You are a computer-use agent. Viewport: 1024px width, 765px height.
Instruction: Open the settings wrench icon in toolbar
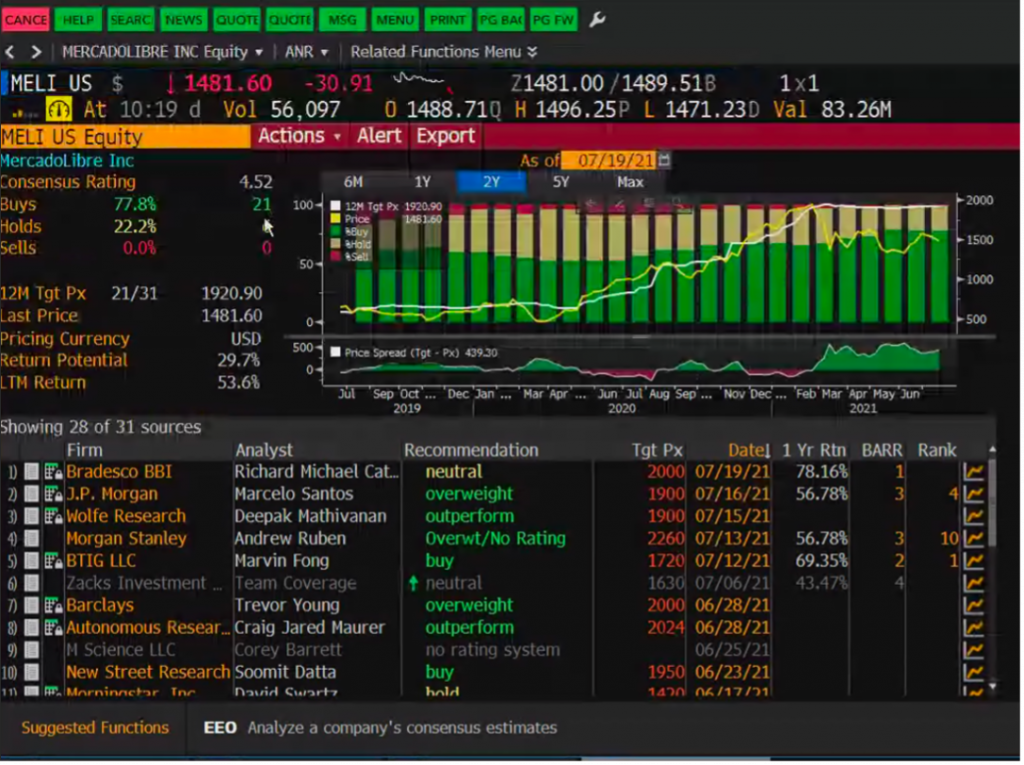[598, 20]
